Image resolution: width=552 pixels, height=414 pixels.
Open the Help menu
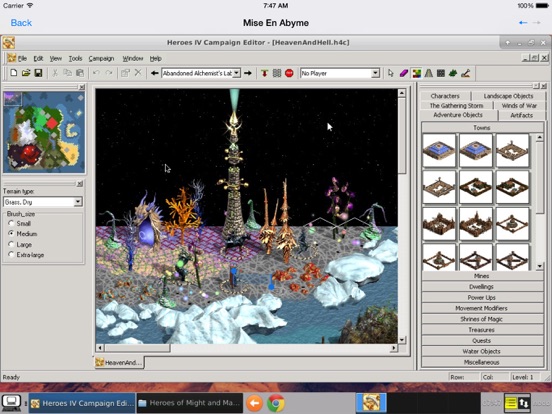156,58
